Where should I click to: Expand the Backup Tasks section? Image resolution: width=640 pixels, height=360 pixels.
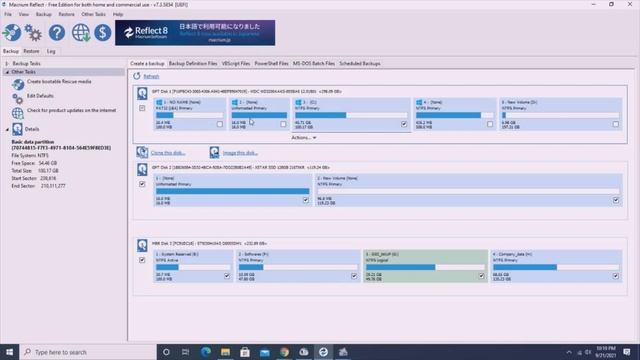pyautogui.click(x=7, y=64)
